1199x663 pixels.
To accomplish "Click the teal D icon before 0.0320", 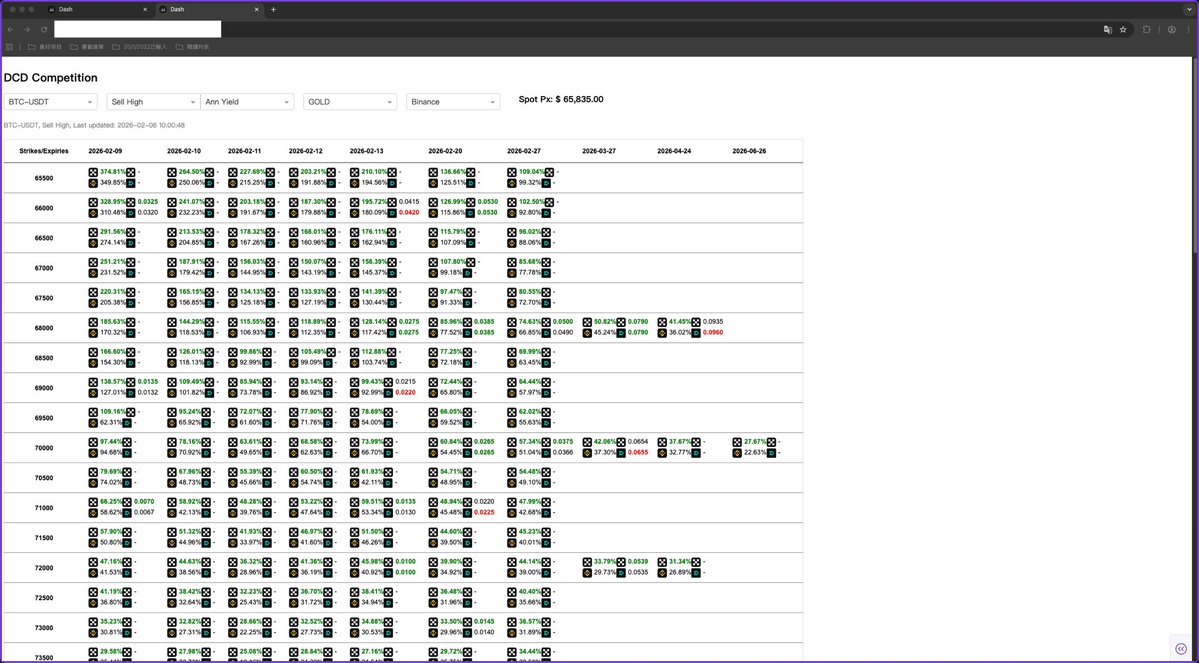I will (x=130, y=213).
